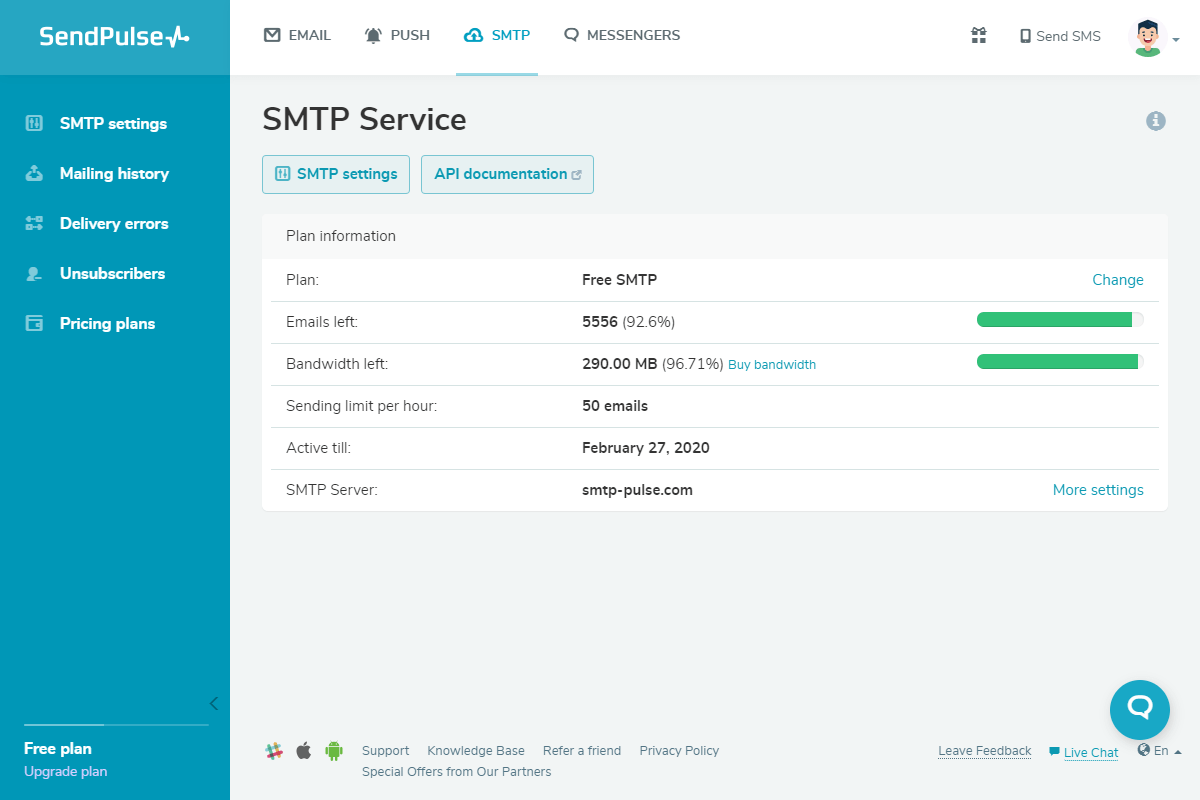Open Mailing history in the sidebar
The width and height of the screenshot is (1200, 800).
click(114, 174)
